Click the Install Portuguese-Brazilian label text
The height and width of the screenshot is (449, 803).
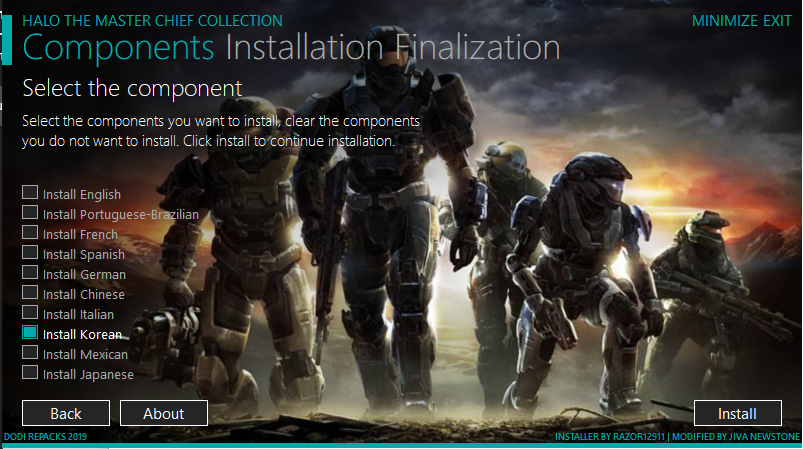pyautogui.click(x=121, y=215)
